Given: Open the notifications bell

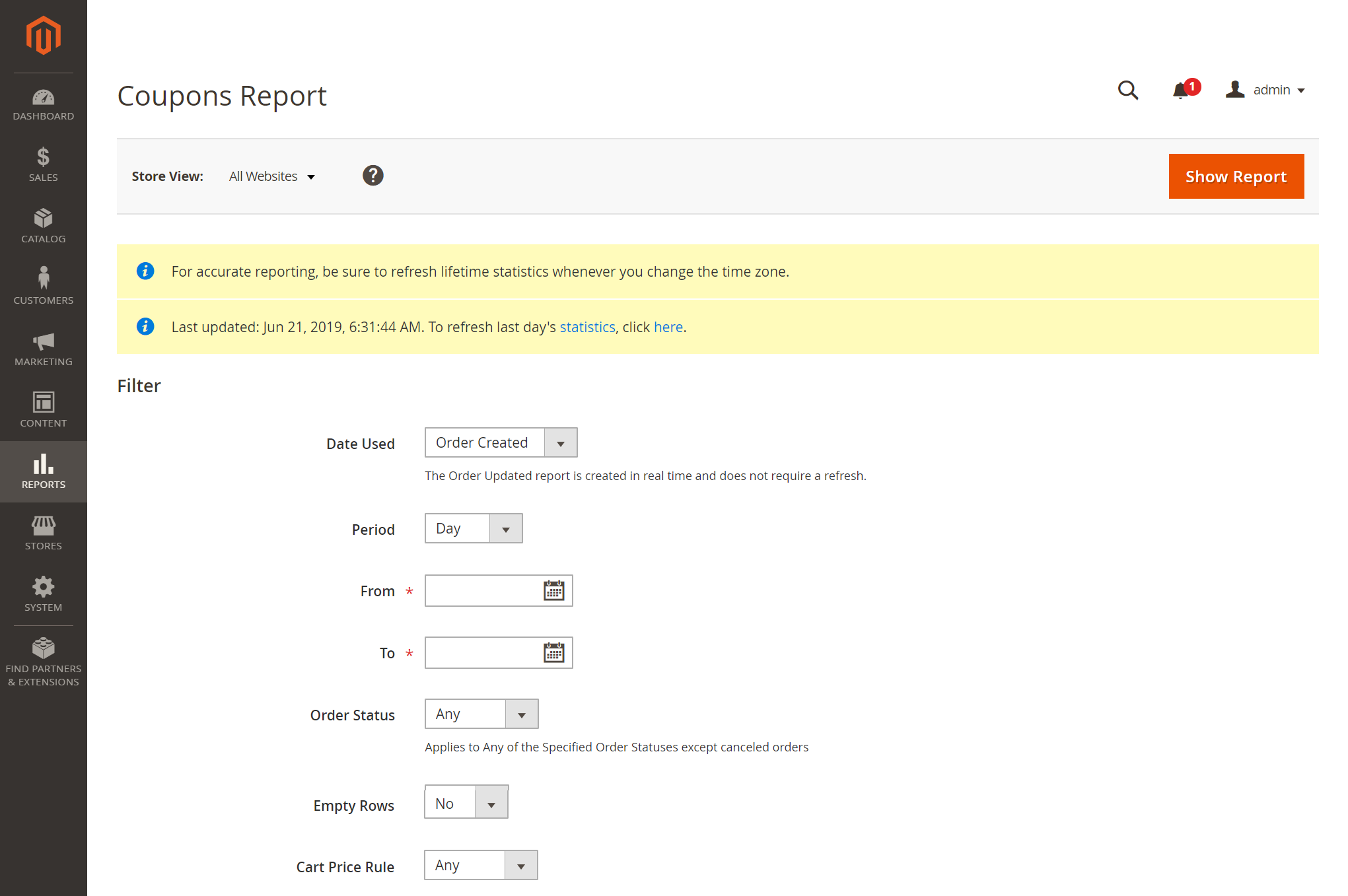Looking at the screenshot, I should [1186, 90].
